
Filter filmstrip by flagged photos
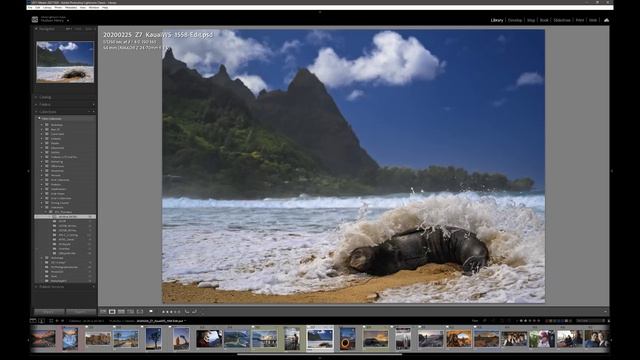(x=485, y=321)
